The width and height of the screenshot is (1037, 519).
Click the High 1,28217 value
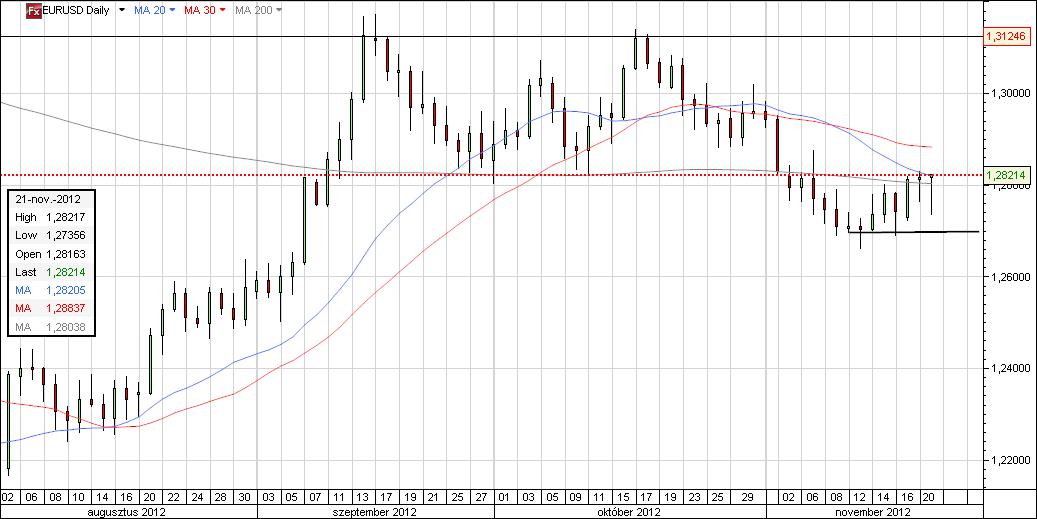[x=65, y=217]
